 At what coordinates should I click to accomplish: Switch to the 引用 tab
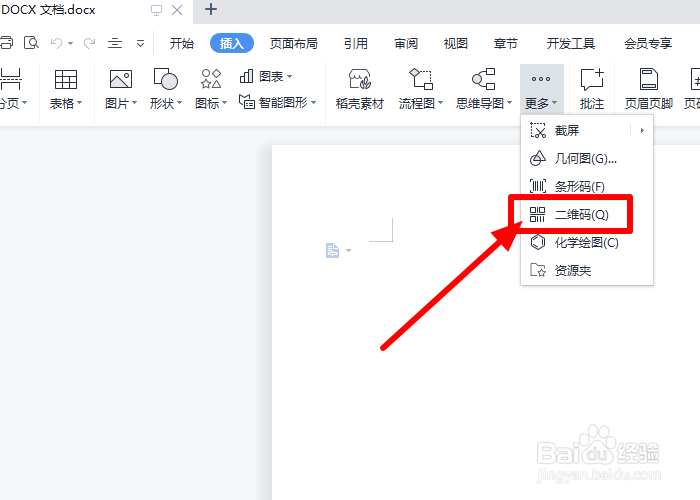356,43
